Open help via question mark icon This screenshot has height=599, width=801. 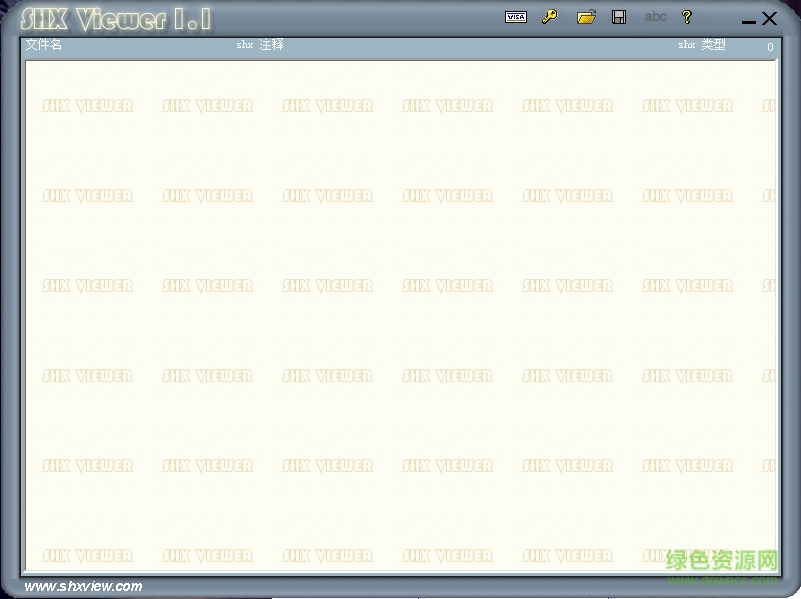[686, 17]
